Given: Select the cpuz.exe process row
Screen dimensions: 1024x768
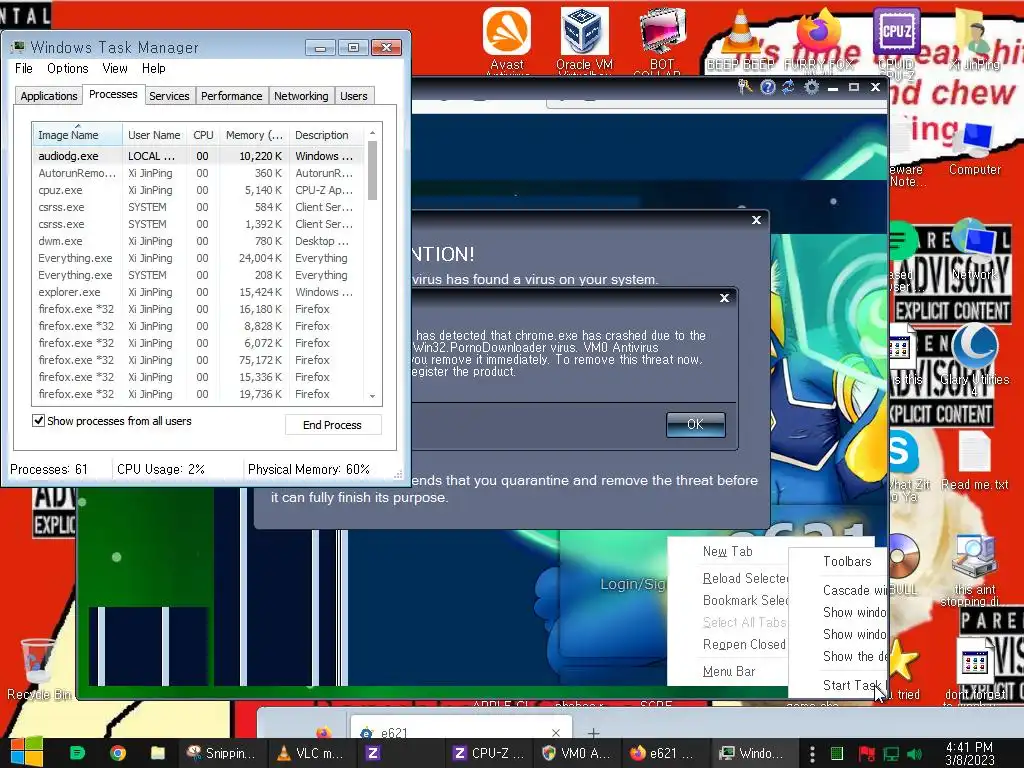Looking at the screenshot, I should coord(196,190).
